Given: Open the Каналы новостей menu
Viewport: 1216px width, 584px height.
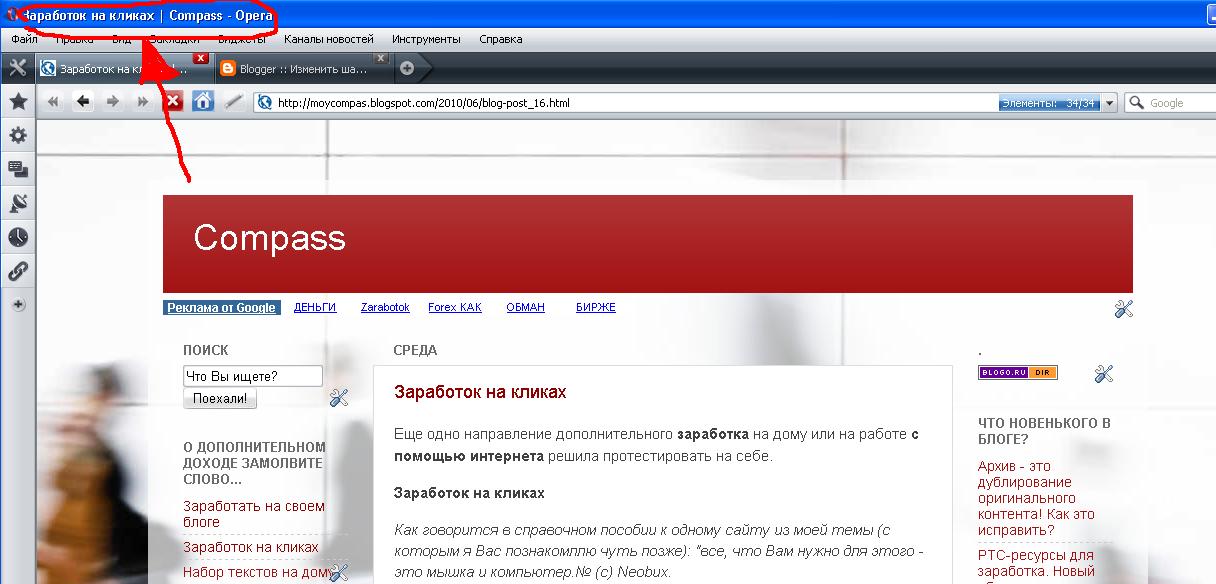Looking at the screenshot, I should tap(328, 39).
